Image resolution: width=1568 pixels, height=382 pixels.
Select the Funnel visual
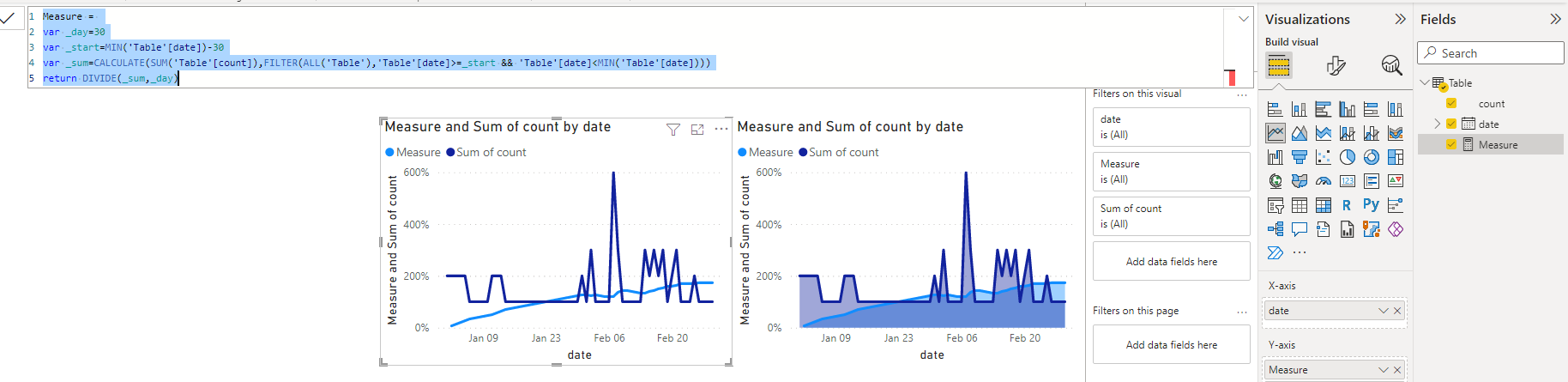1300,157
